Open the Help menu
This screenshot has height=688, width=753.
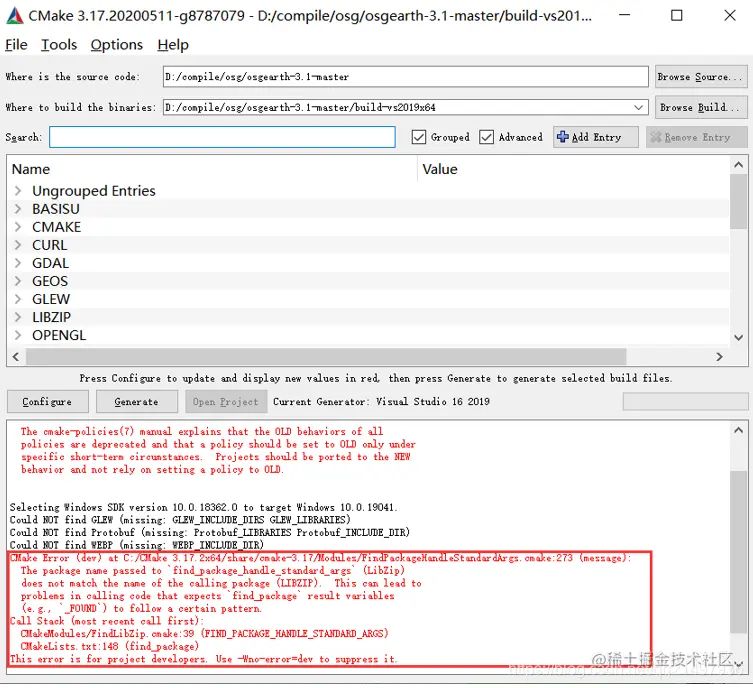click(x=173, y=45)
